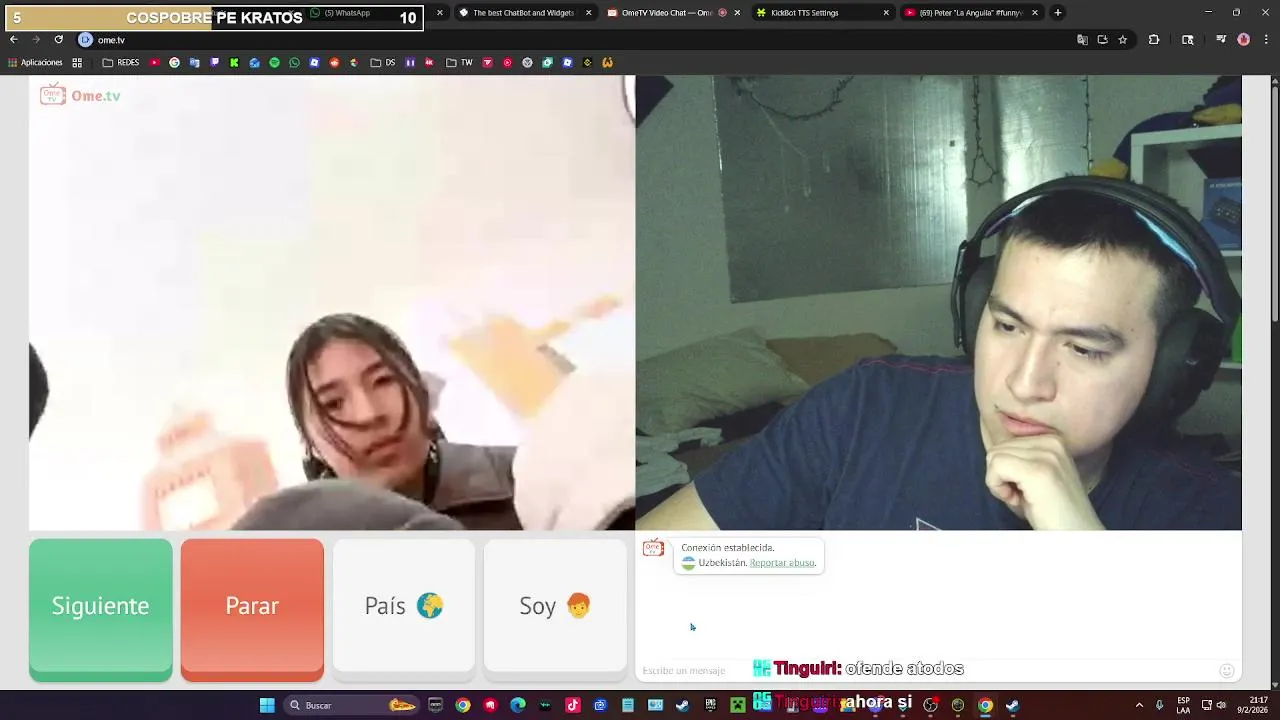The height and width of the screenshot is (720, 1280).
Task: Show hidden system tray icons
Action: point(1139,705)
